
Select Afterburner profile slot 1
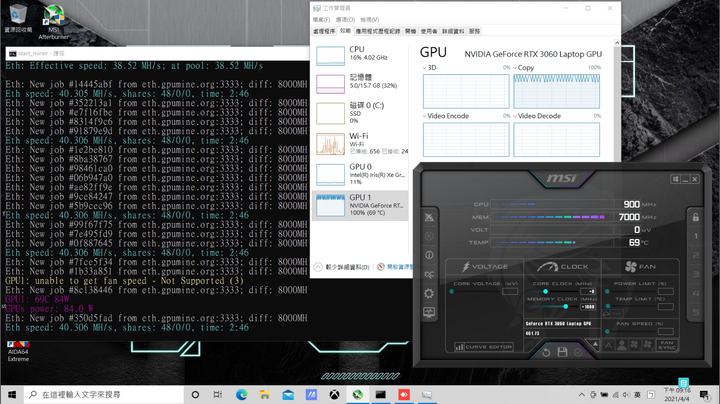pos(696,236)
